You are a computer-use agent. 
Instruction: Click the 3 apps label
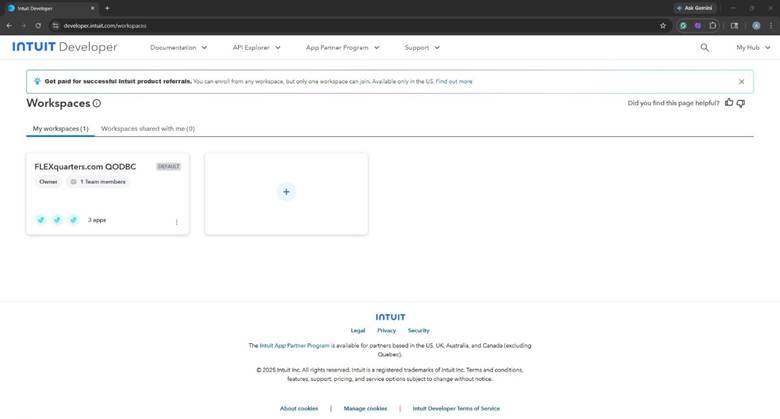point(97,220)
